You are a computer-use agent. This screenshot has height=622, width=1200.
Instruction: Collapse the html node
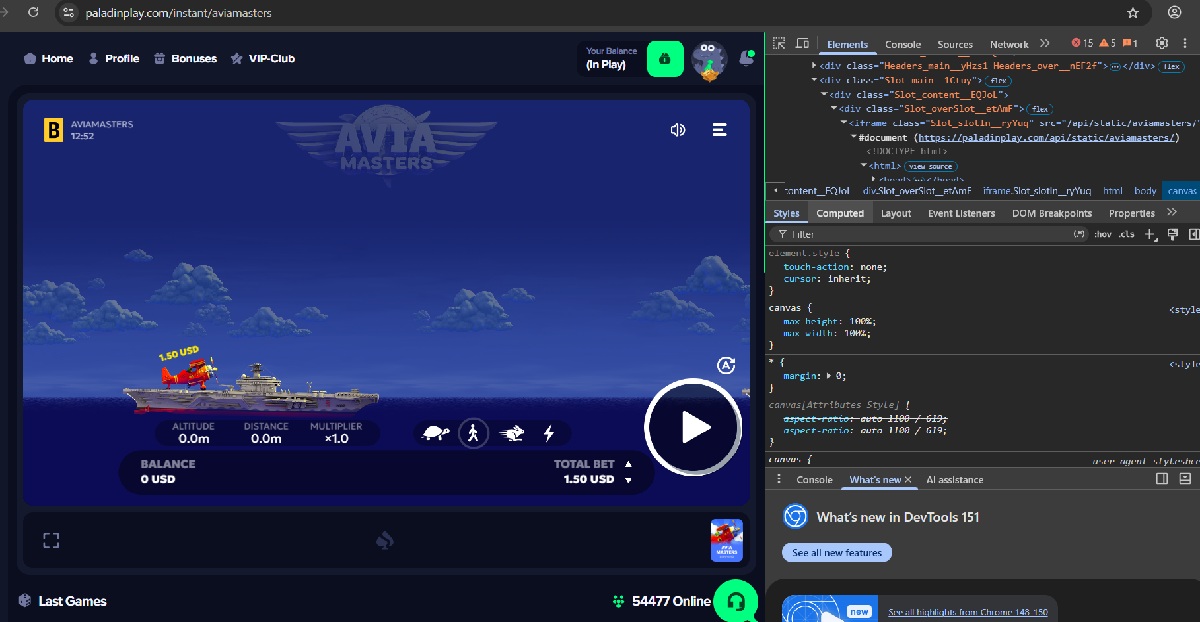pos(863,166)
